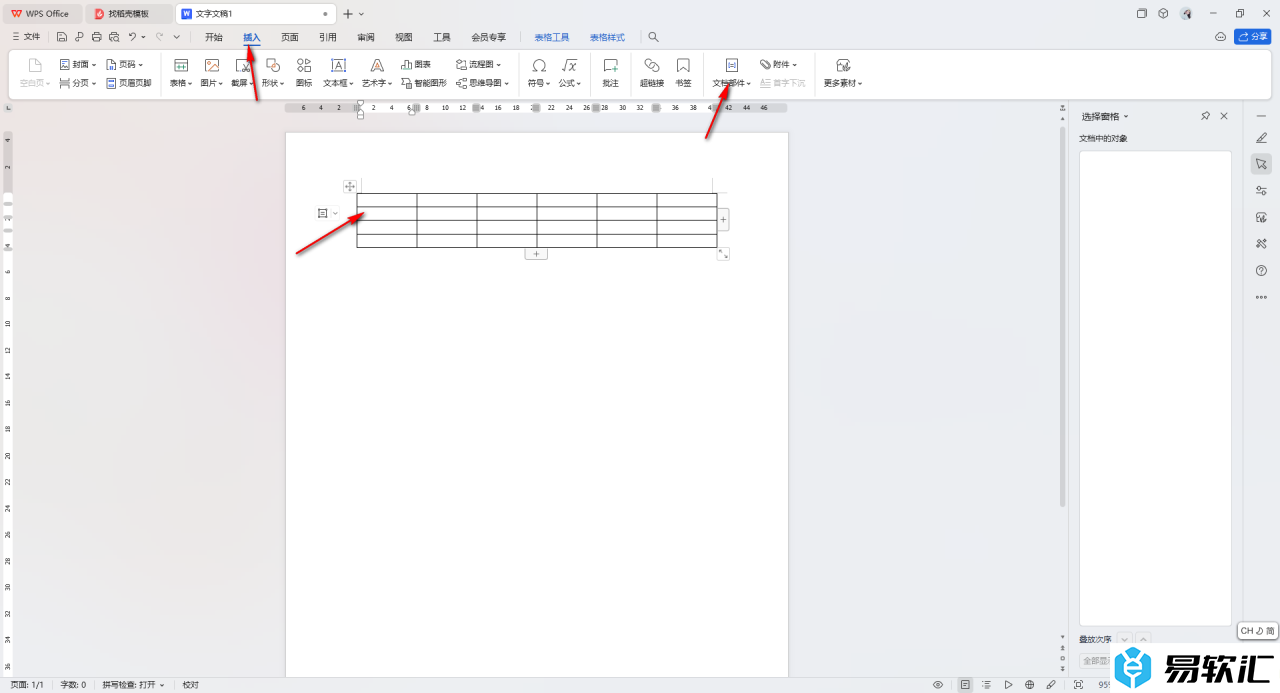The width and height of the screenshot is (1280, 693).
Task: Open the 表格样式 Table Styles tab
Action: click(607, 37)
